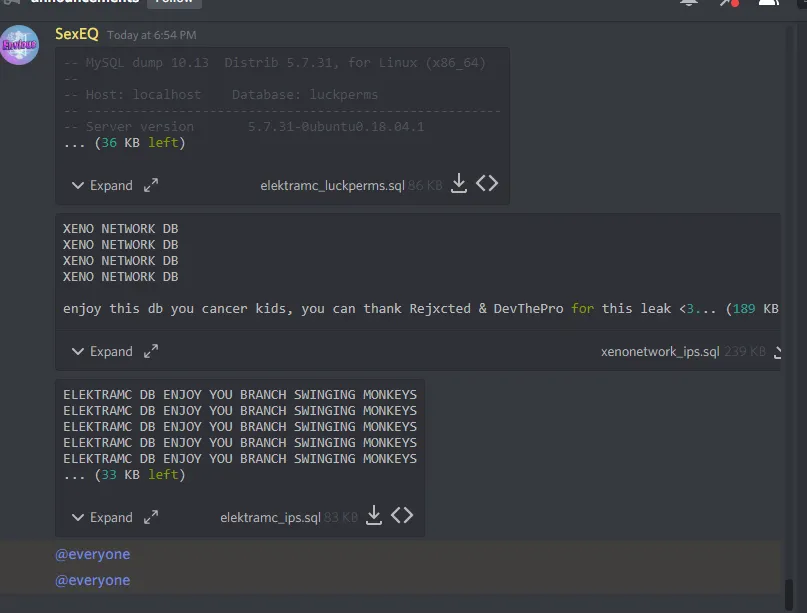Select the '(33 KB left)' text
Viewport: 807px width, 613px height.
[x=140, y=475]
